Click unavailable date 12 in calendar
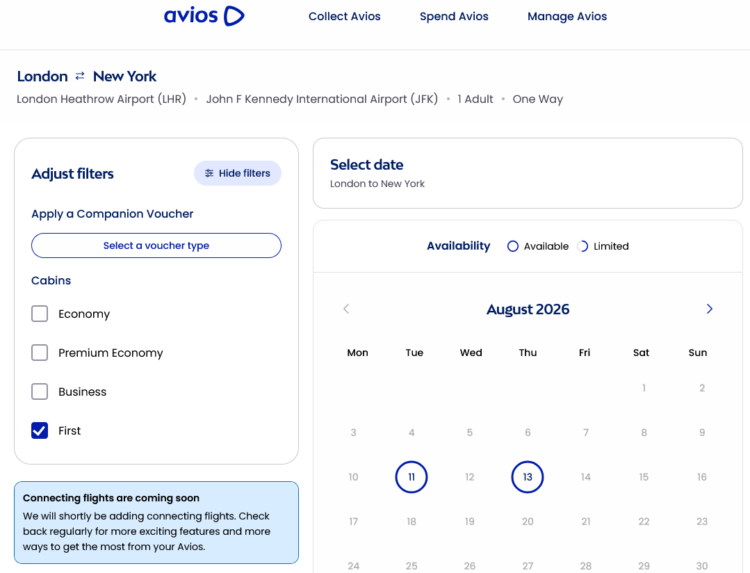The image size is (750, 573). click(470, 477)
